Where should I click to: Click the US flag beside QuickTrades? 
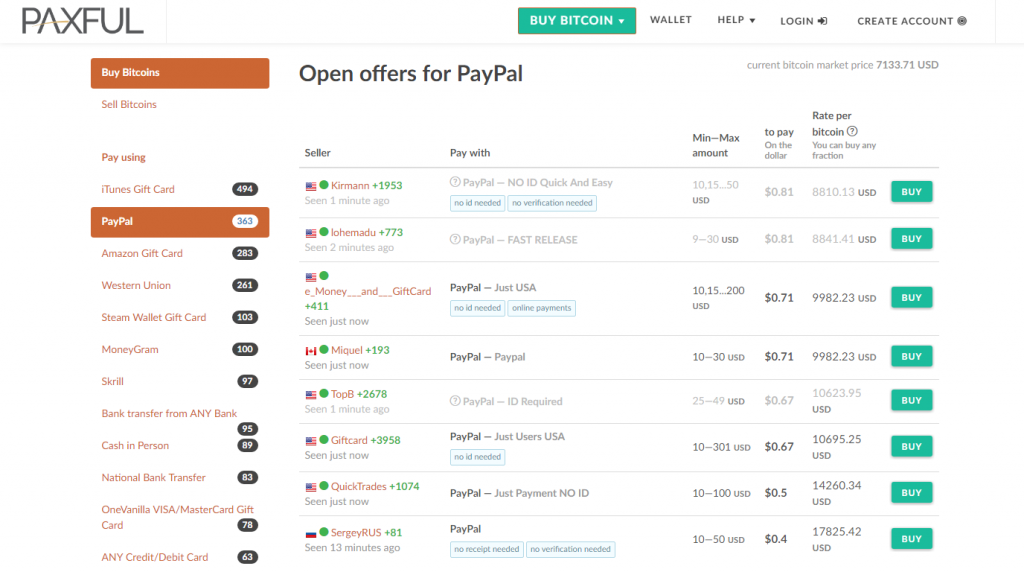pos(311,487)
